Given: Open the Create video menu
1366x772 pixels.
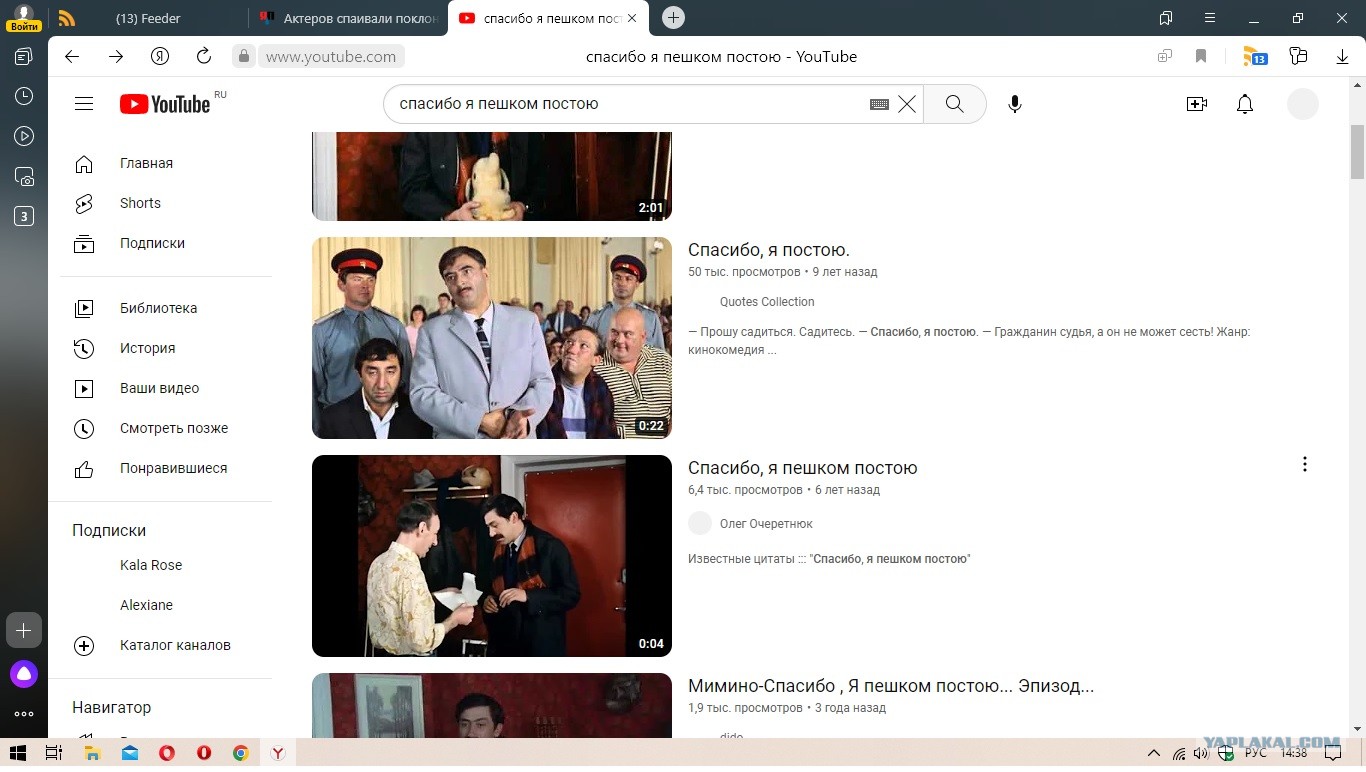Looking at the screenshot, I should pos(1197,104).
